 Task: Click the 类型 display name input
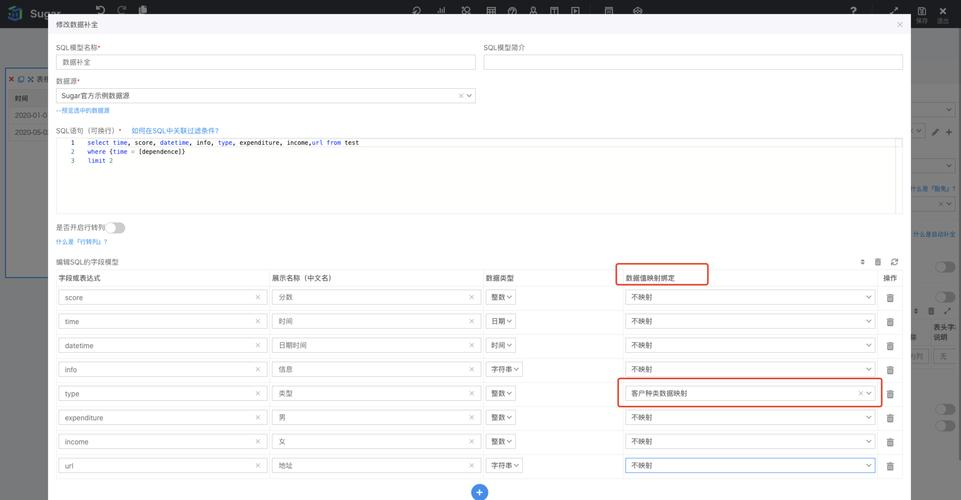pos(376,393)
